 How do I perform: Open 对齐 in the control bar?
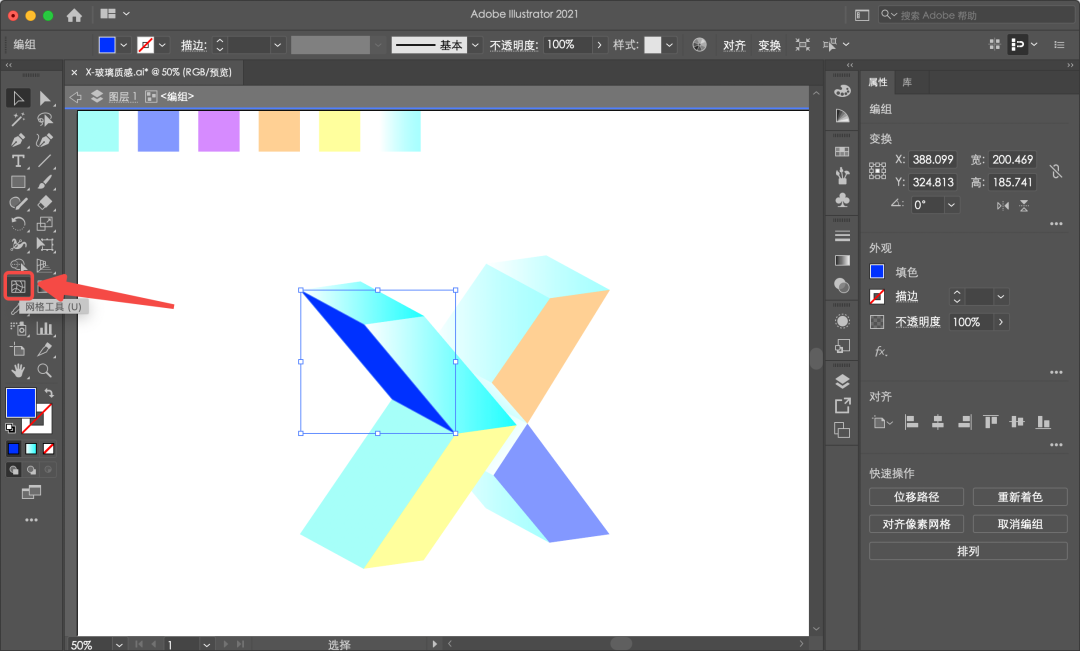point(734,45)
